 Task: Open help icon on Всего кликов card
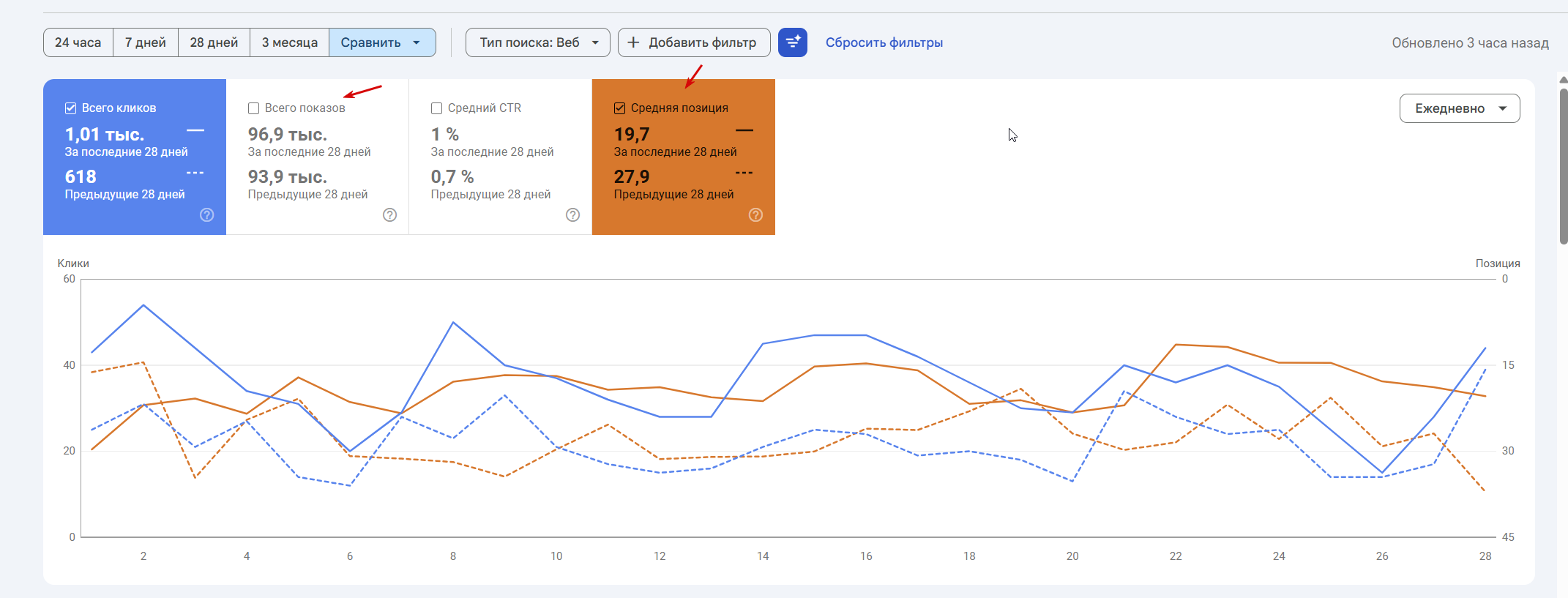[207, 214]
